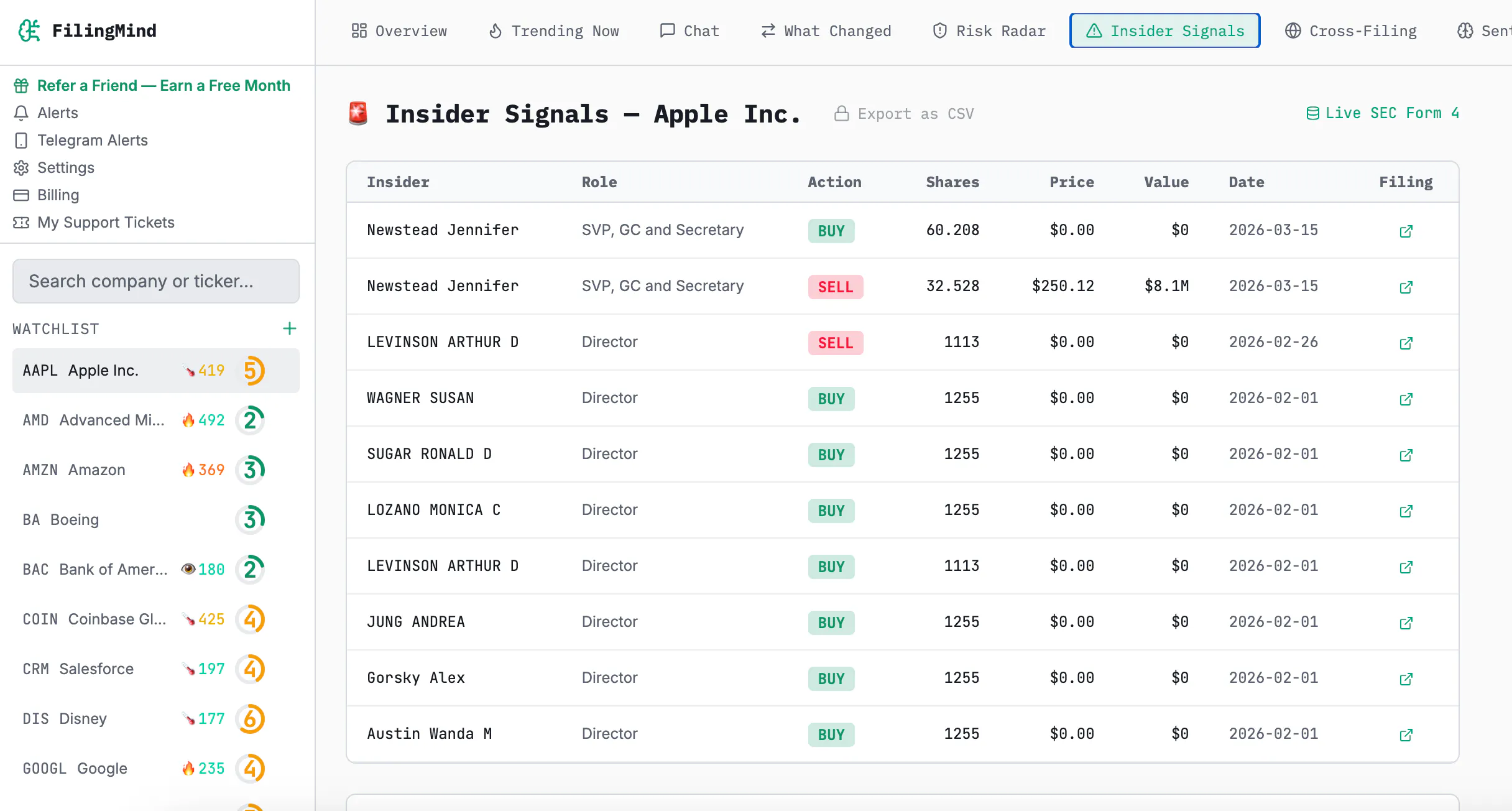Click the gift icon beside Refer a Friend
The width and height of the screenshot is (1512, 811).
click(x=21, y=85)
